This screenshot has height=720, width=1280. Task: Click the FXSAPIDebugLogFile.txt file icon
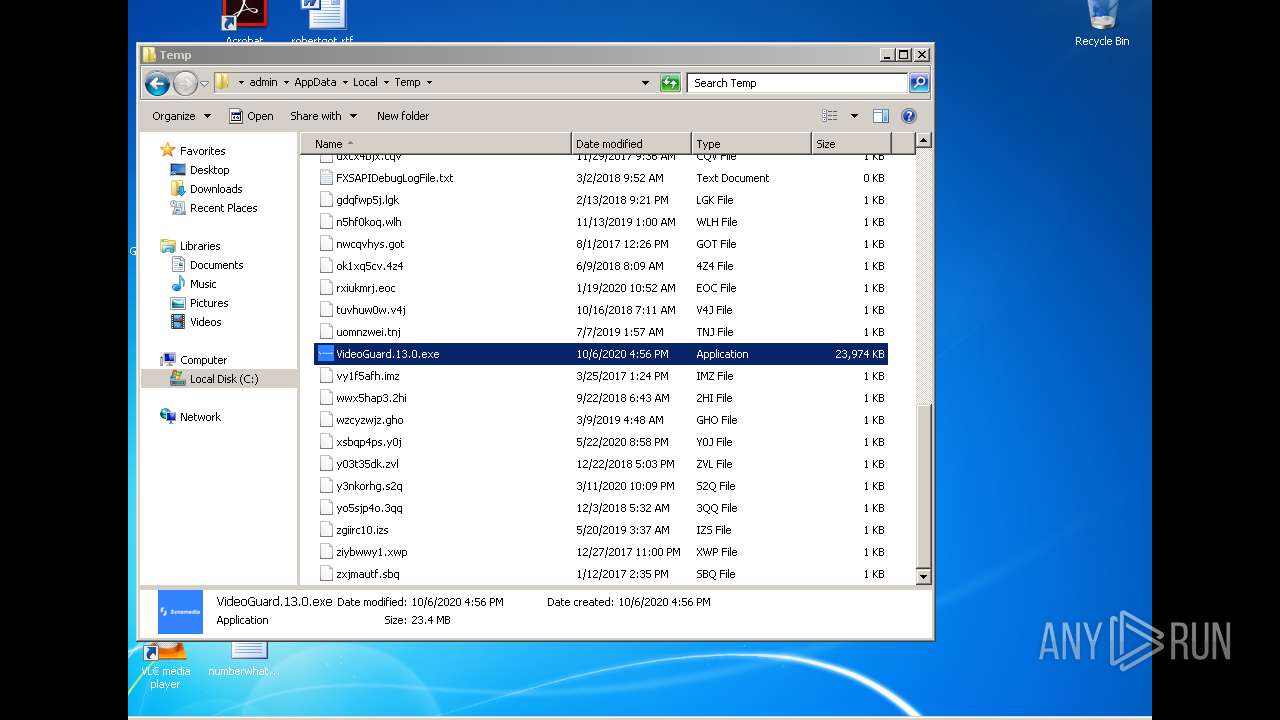tap(325, 178)
